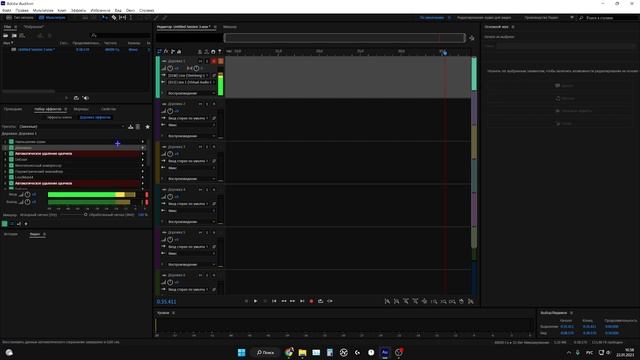Open track 2 stereo input dropdown
Viewport: 640px width, 360px height.
188,118
